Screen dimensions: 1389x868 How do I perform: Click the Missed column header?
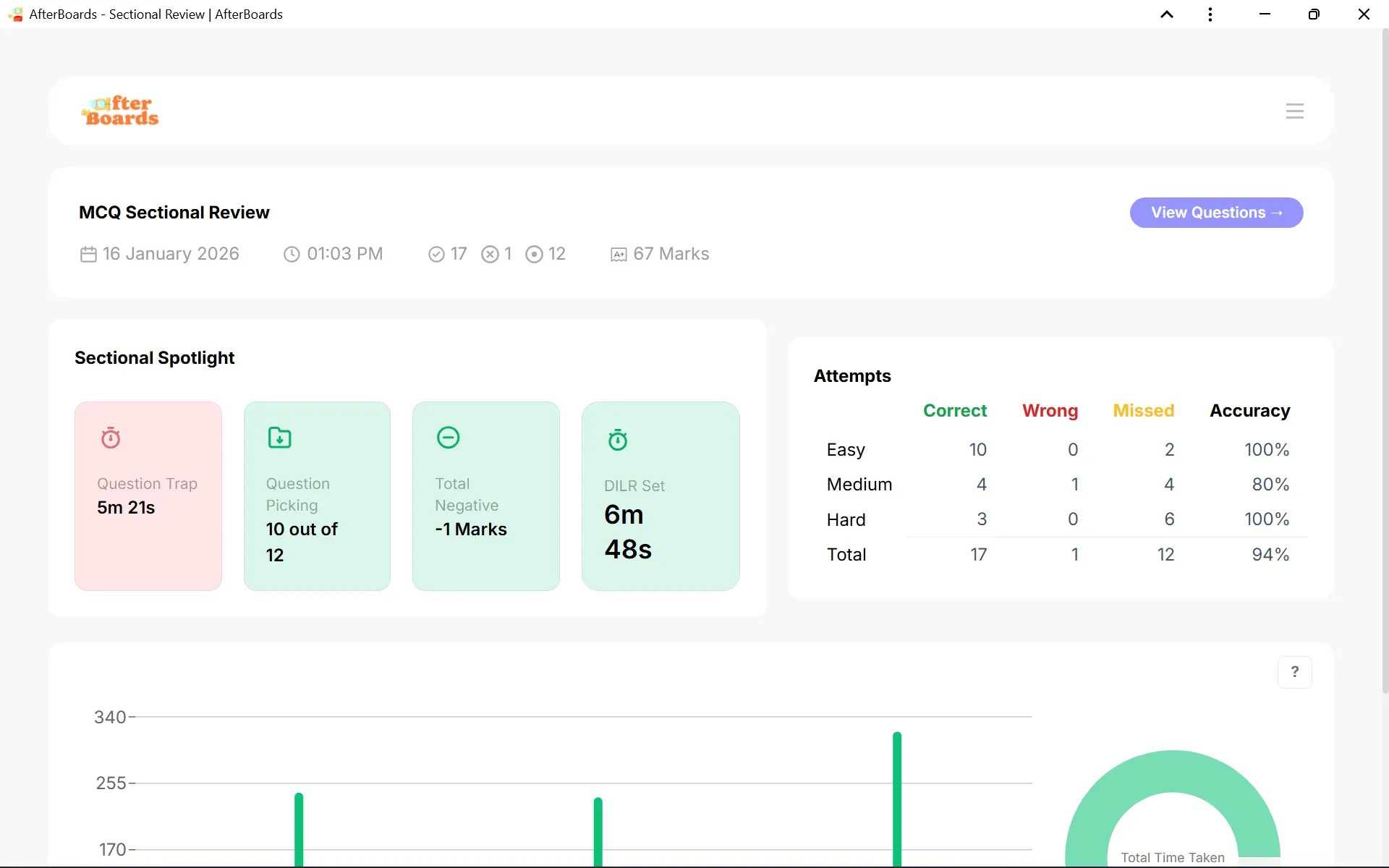(x=1143, y=411)
